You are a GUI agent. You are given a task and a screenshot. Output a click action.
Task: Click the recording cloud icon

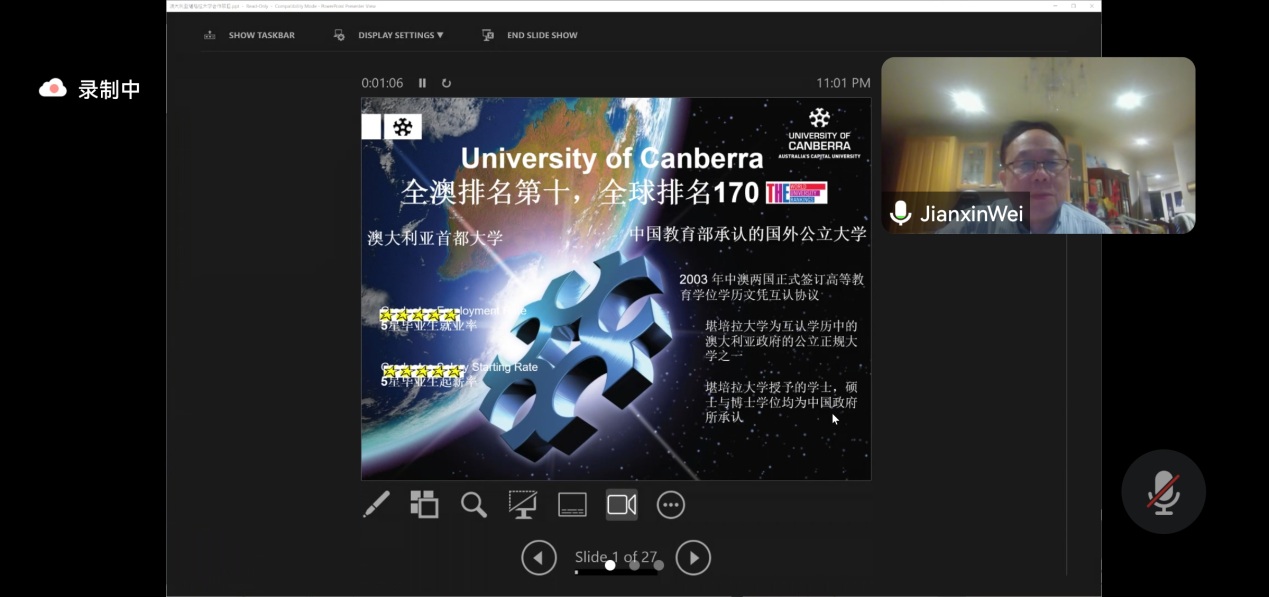(52, 89)
